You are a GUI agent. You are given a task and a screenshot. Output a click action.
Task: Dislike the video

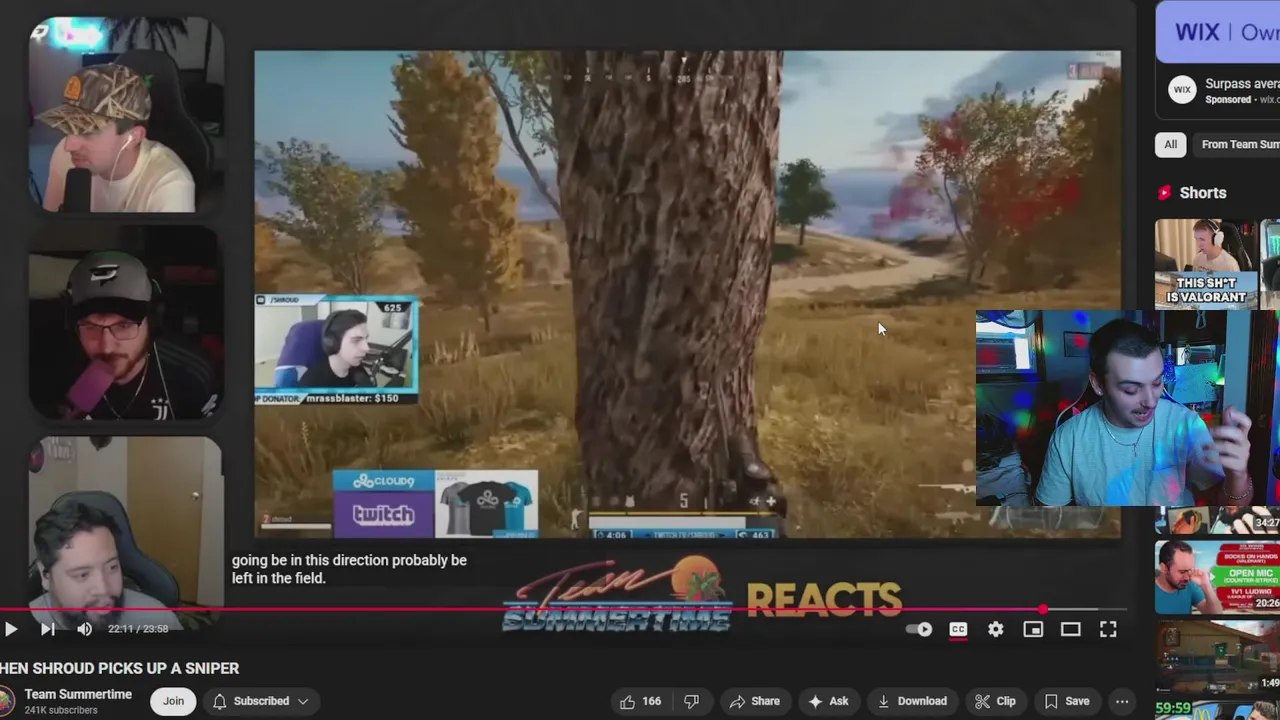coord(691,701)
